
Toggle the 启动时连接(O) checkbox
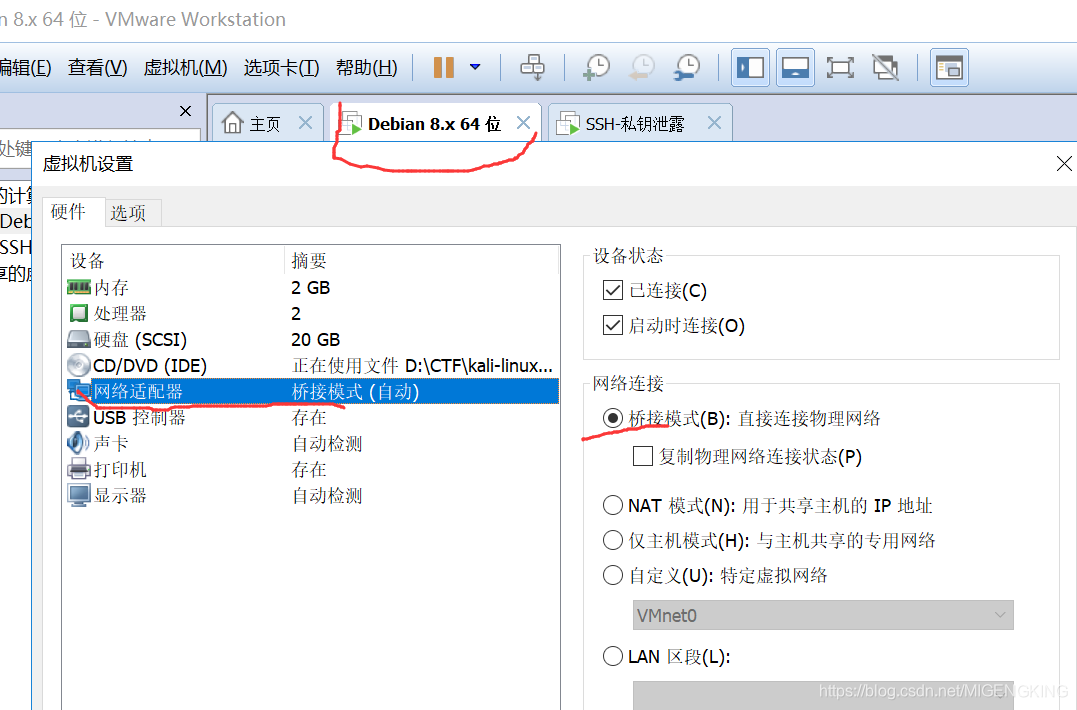click(612, 325)
